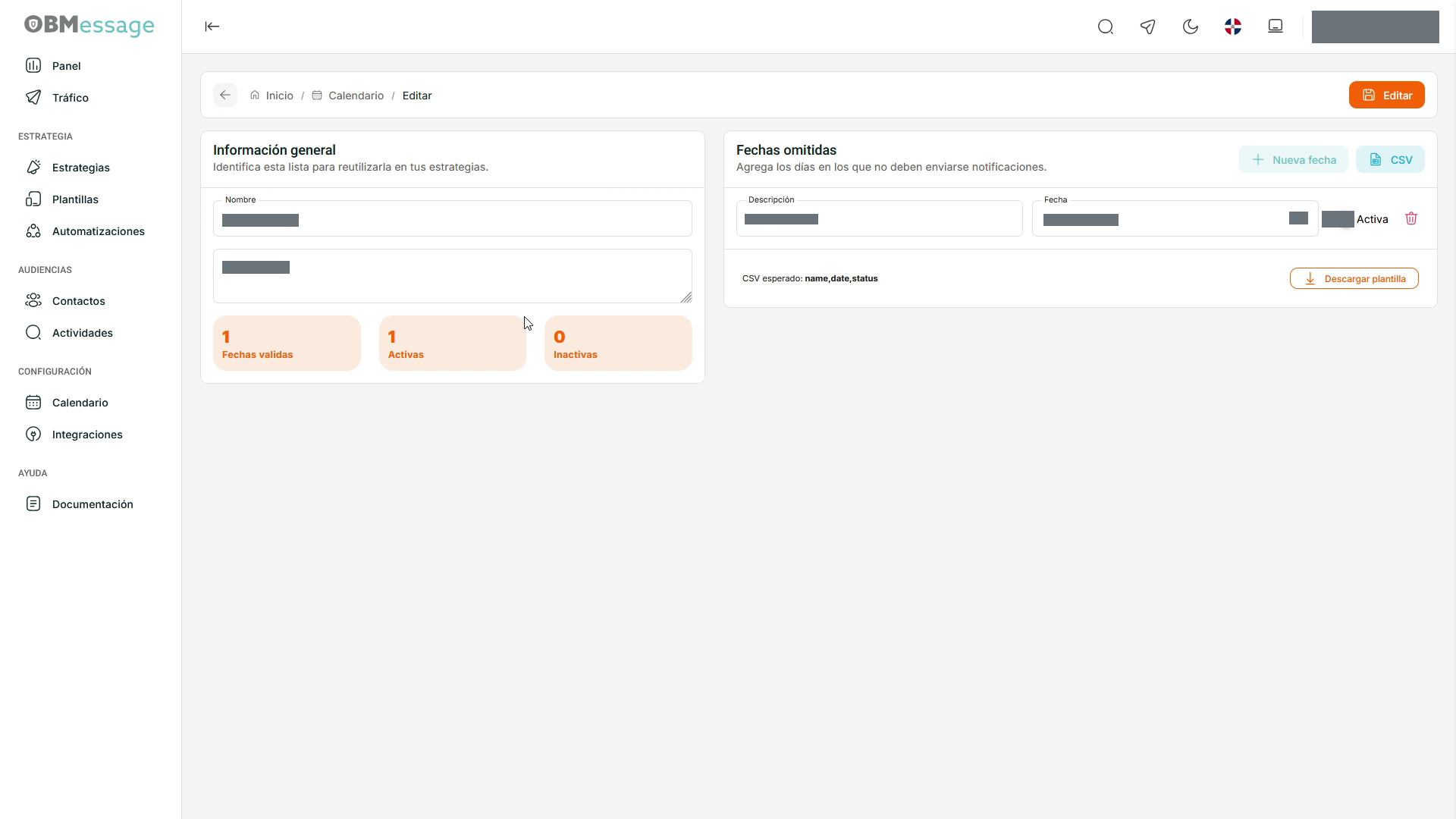Click the Inactivas stat card
Image resolution: width=1456 pixels, height=819 pixels.
click(618, 344)
